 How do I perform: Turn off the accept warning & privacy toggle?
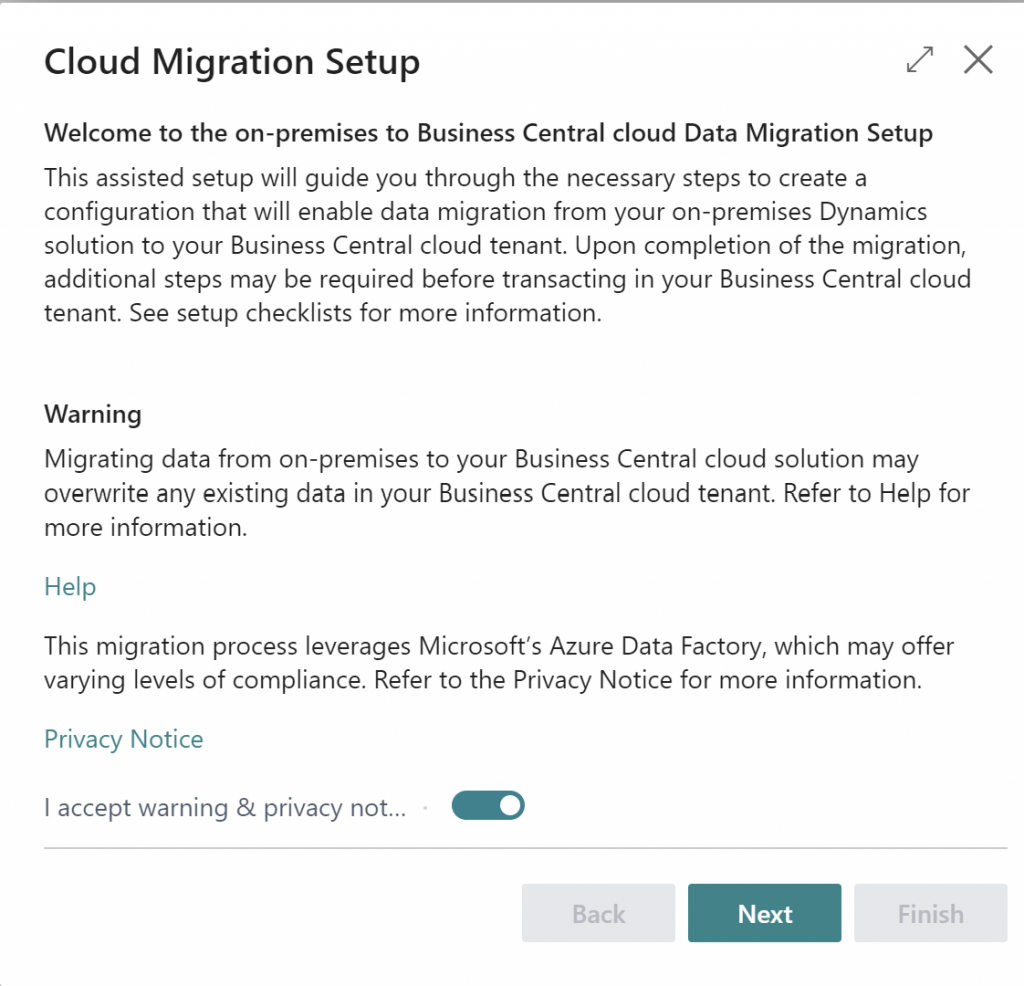488,806
